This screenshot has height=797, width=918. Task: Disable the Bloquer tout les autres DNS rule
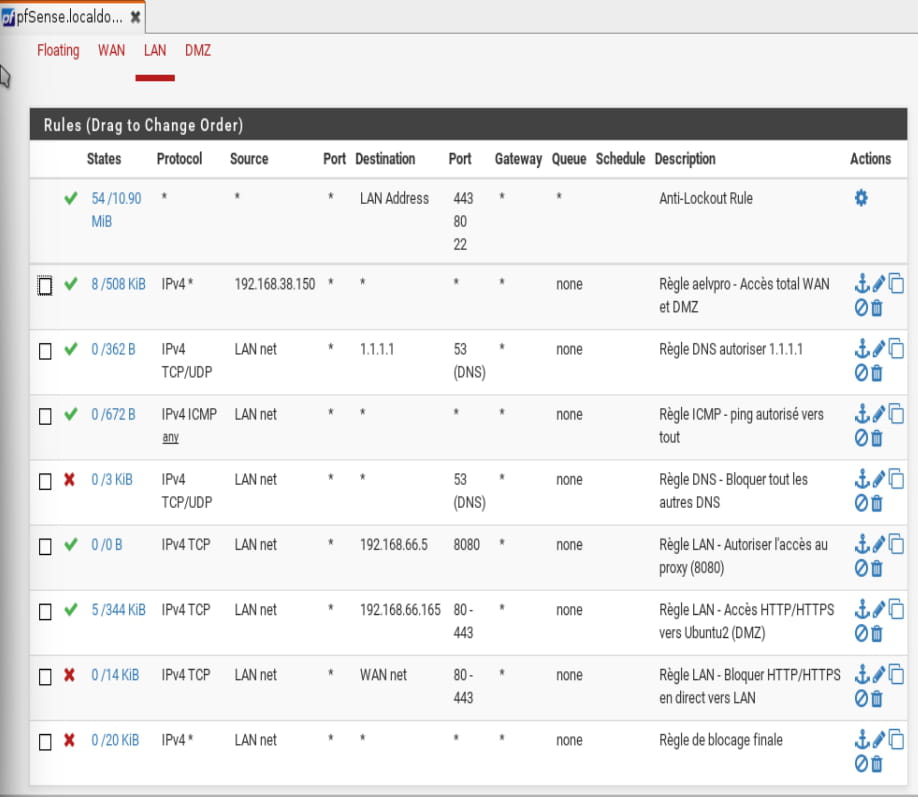coord(861,503)
